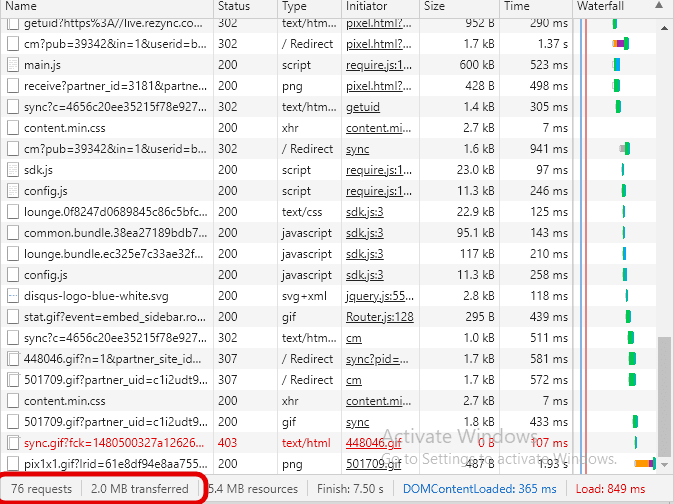Viewport: 674px width, 504px height.
Task: Open the red 448046.gif initiator link
Action: (374, 443)
